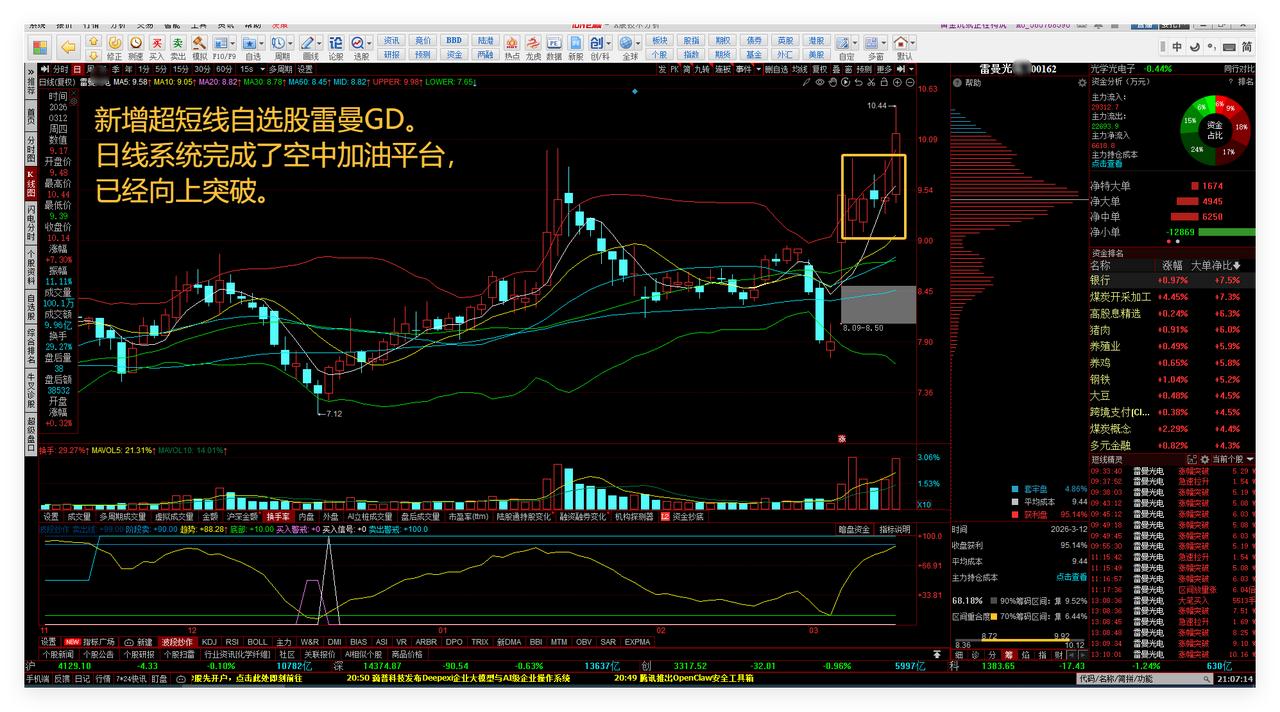Open the 论股 discussion icon
Screen dimensions: 1280x712
[336, 44]
